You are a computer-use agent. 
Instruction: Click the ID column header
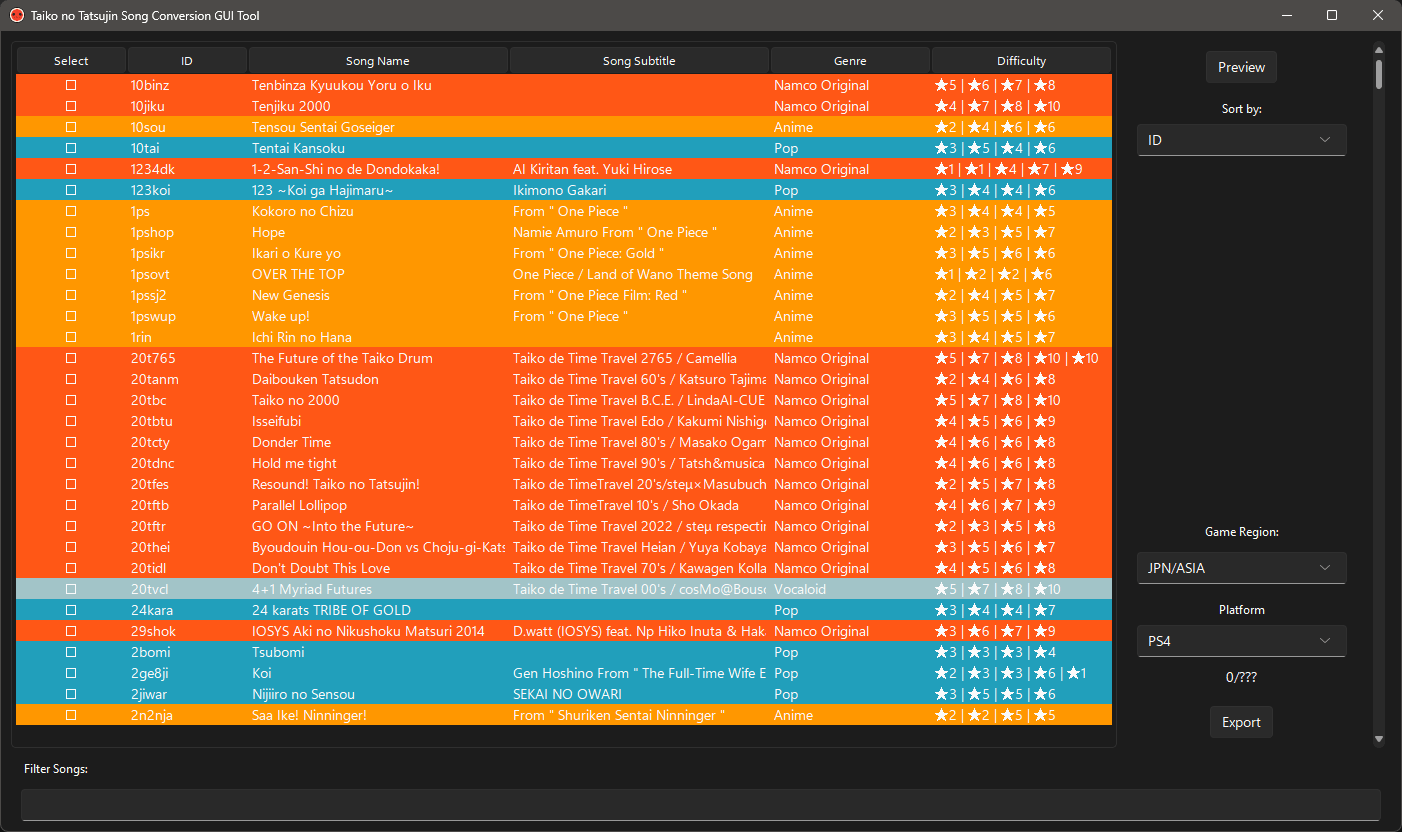[187, 60]
